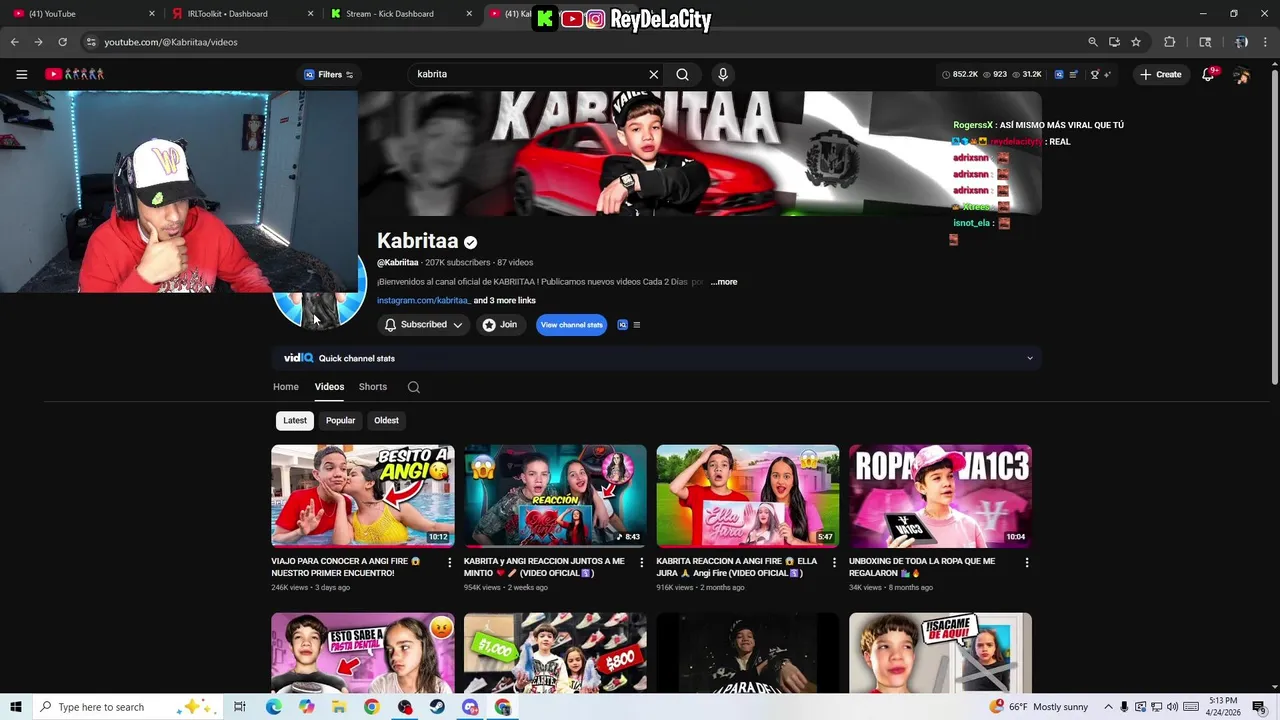The width and height of the screenshot is (1280, 720).
Task: Open the YouTube account avatar menu
Action: tap(1242, 74)
